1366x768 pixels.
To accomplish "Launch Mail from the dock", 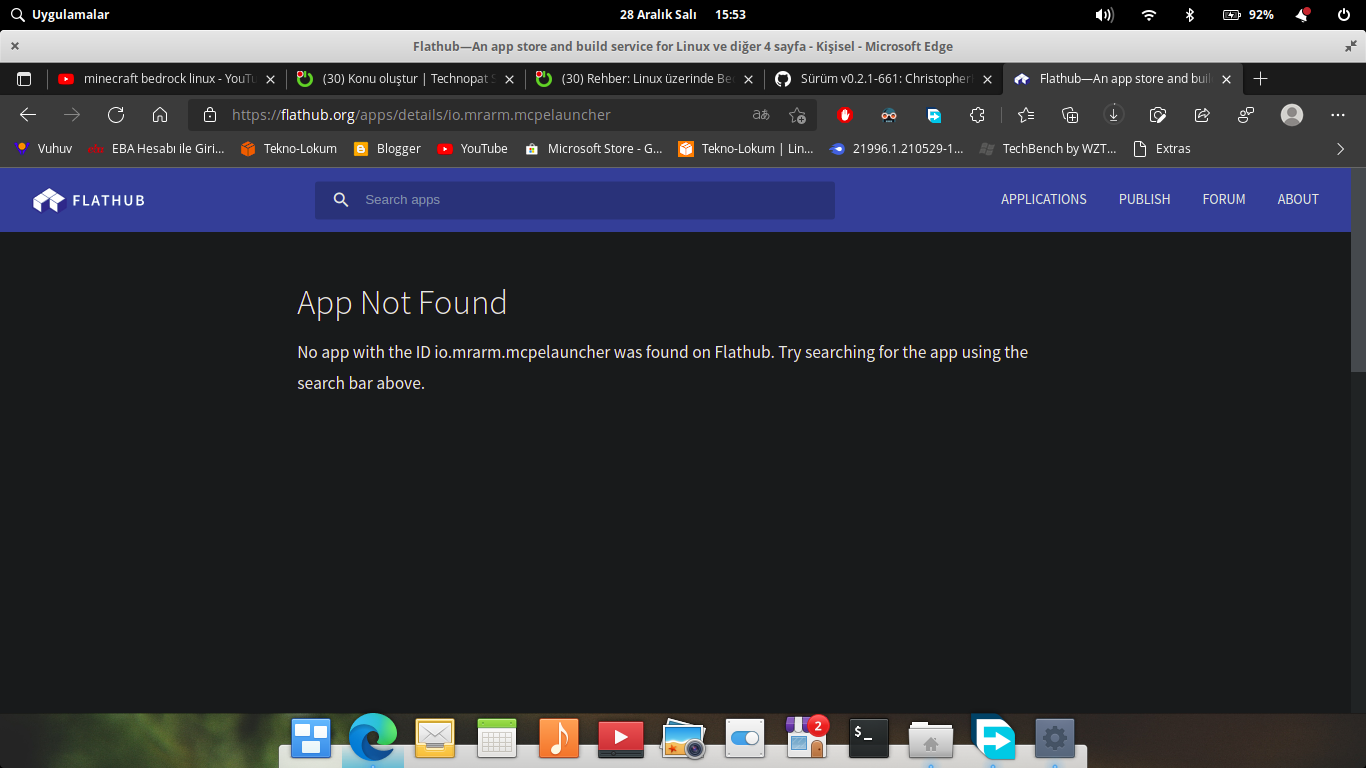I will pos(435,739).
